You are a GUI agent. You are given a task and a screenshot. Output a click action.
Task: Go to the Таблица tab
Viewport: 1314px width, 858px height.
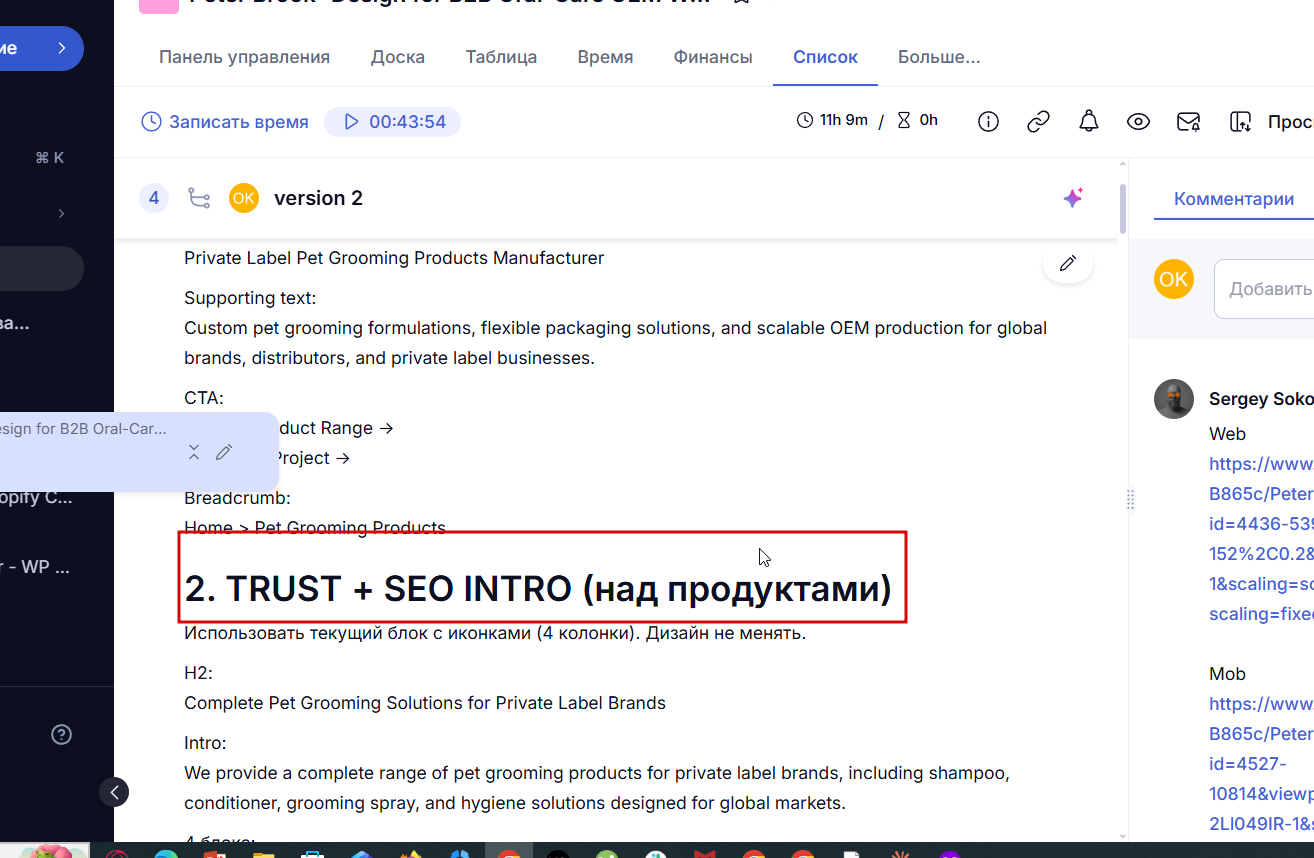[501, 57]
